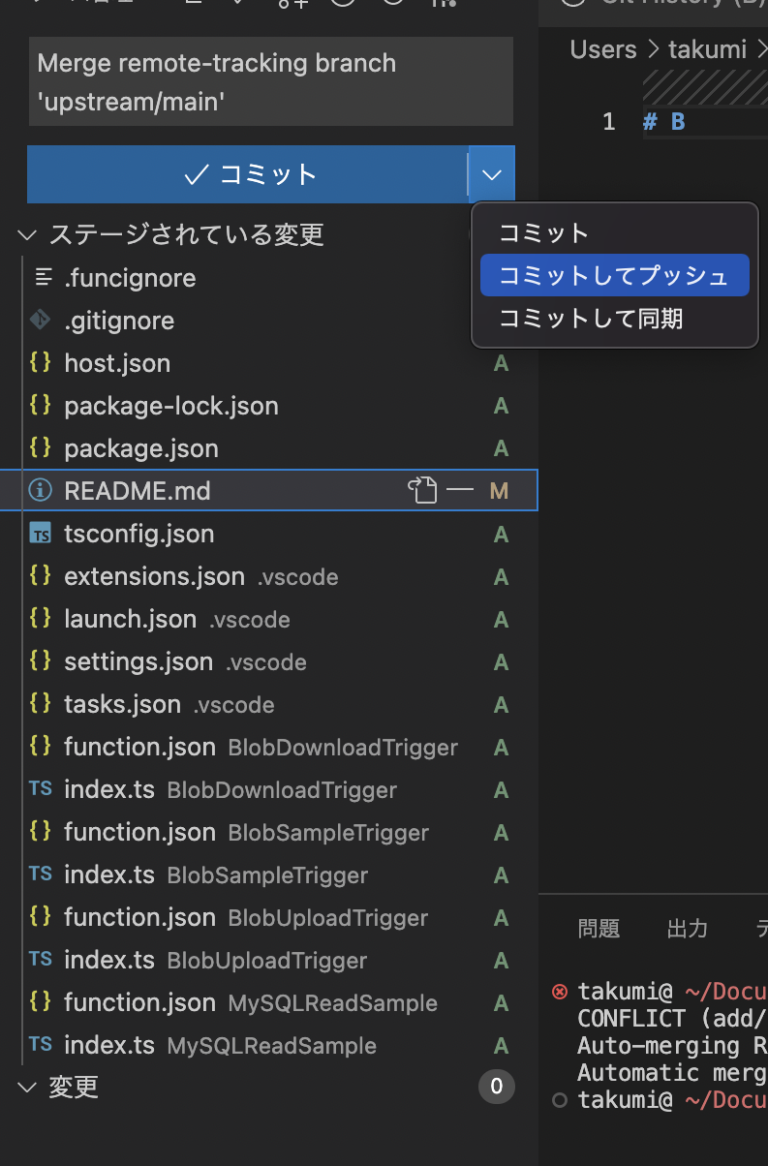Viewport: 768px width, 1166px height.
Task: Click the TS icon of tsconfig.json
Action: [x=40, y=534]
